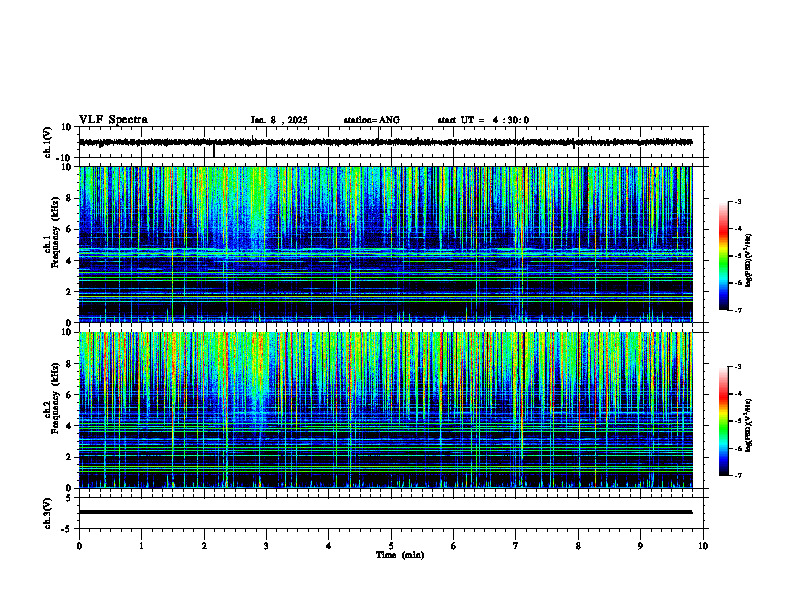Click the downward spike in ch.1 waveform
The image size is (792, 612).
214,150
